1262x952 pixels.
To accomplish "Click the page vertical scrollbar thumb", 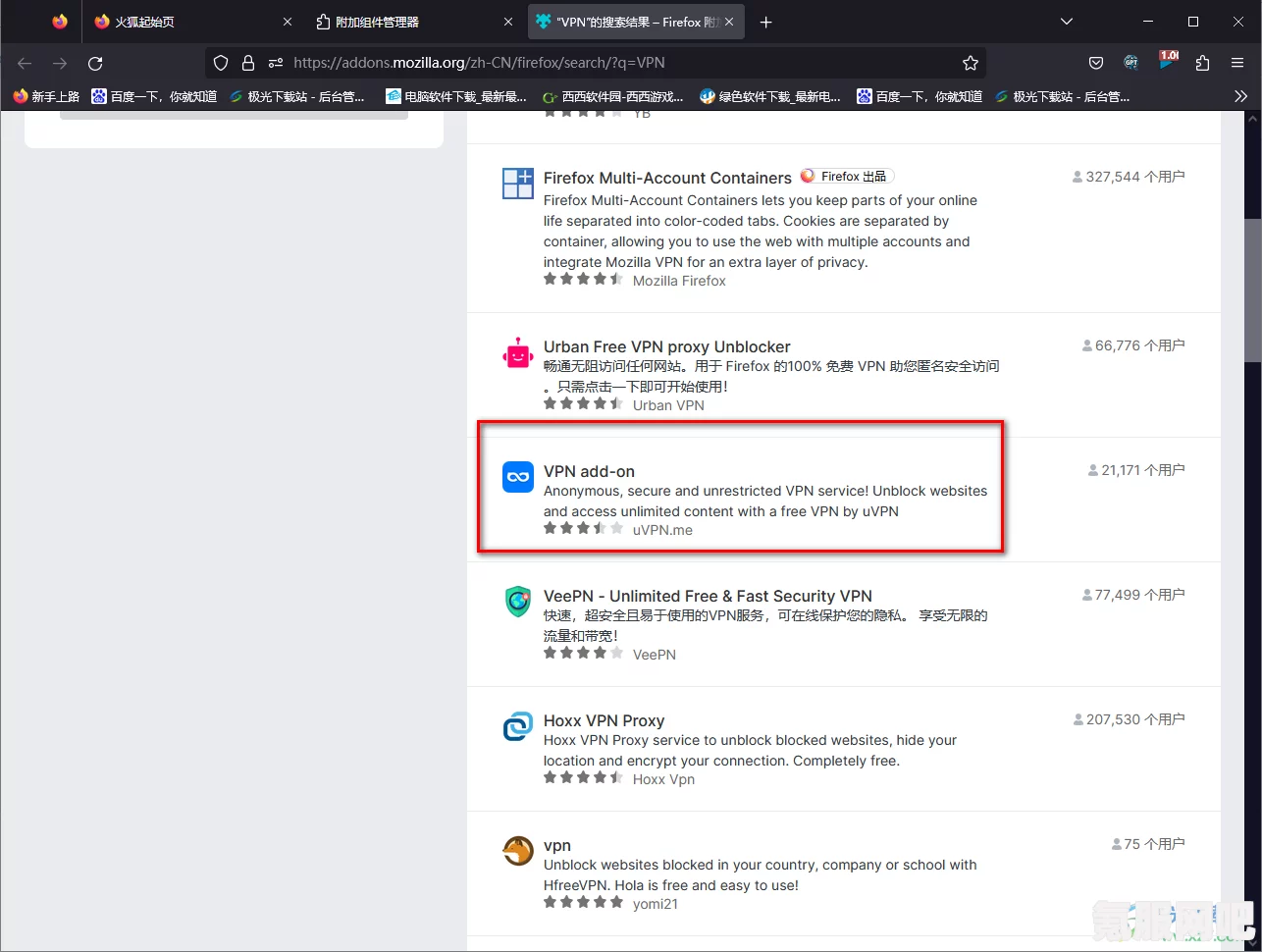I will point(1253,291).
